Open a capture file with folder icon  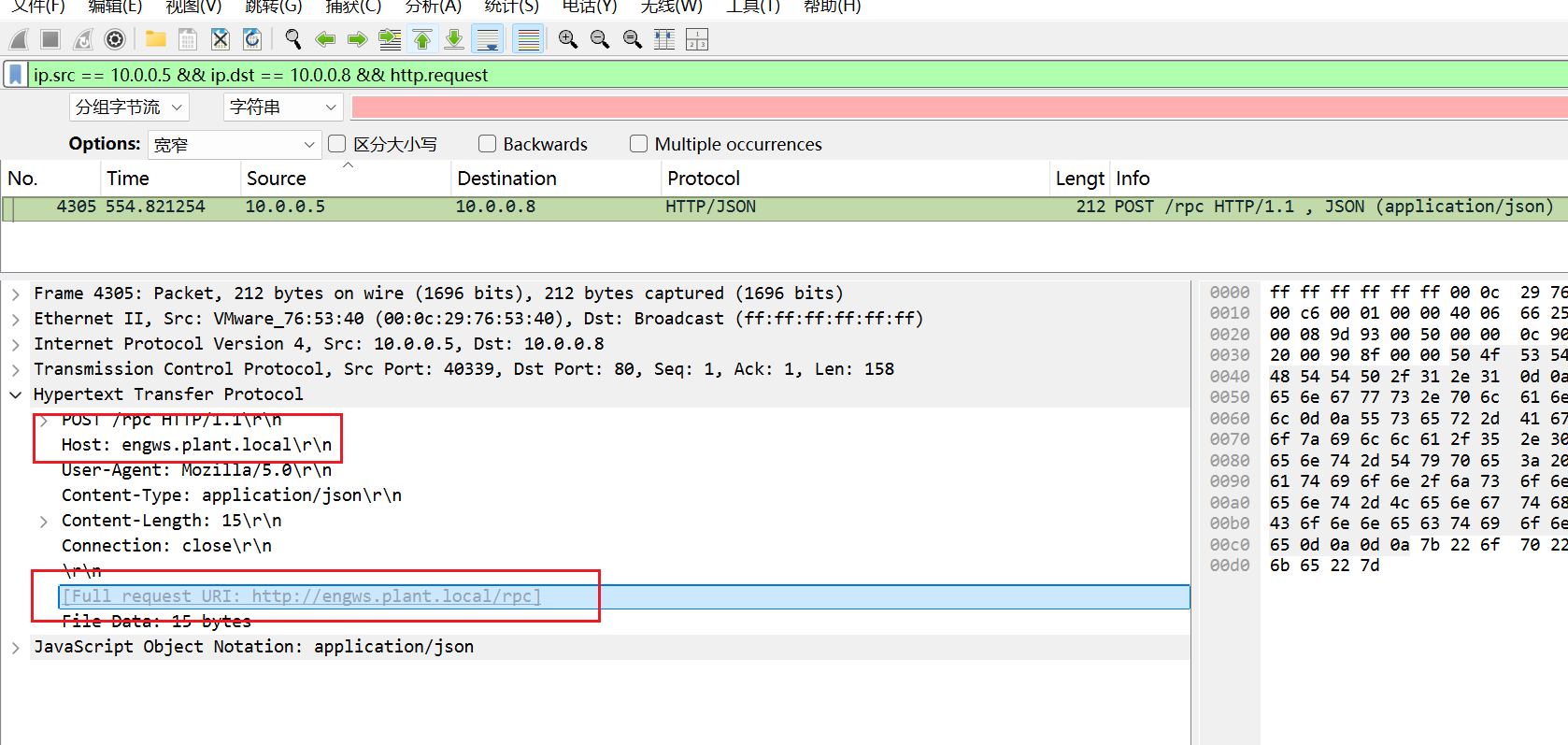point(155,39)
